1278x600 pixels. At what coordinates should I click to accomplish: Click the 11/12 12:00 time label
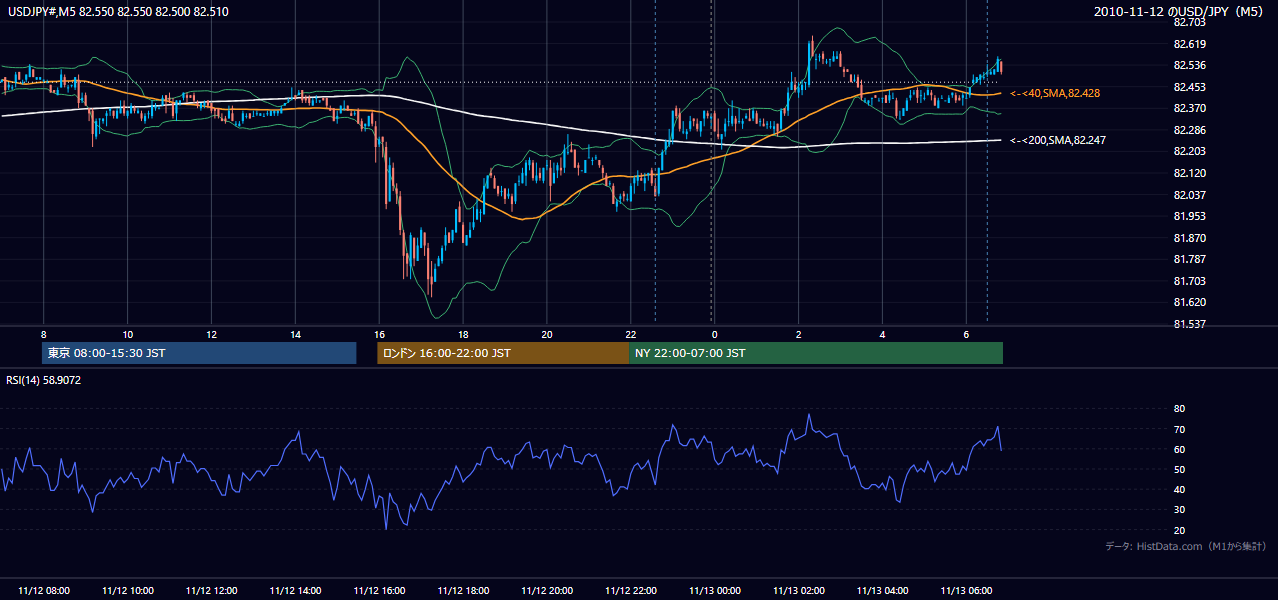click(212, 591)
